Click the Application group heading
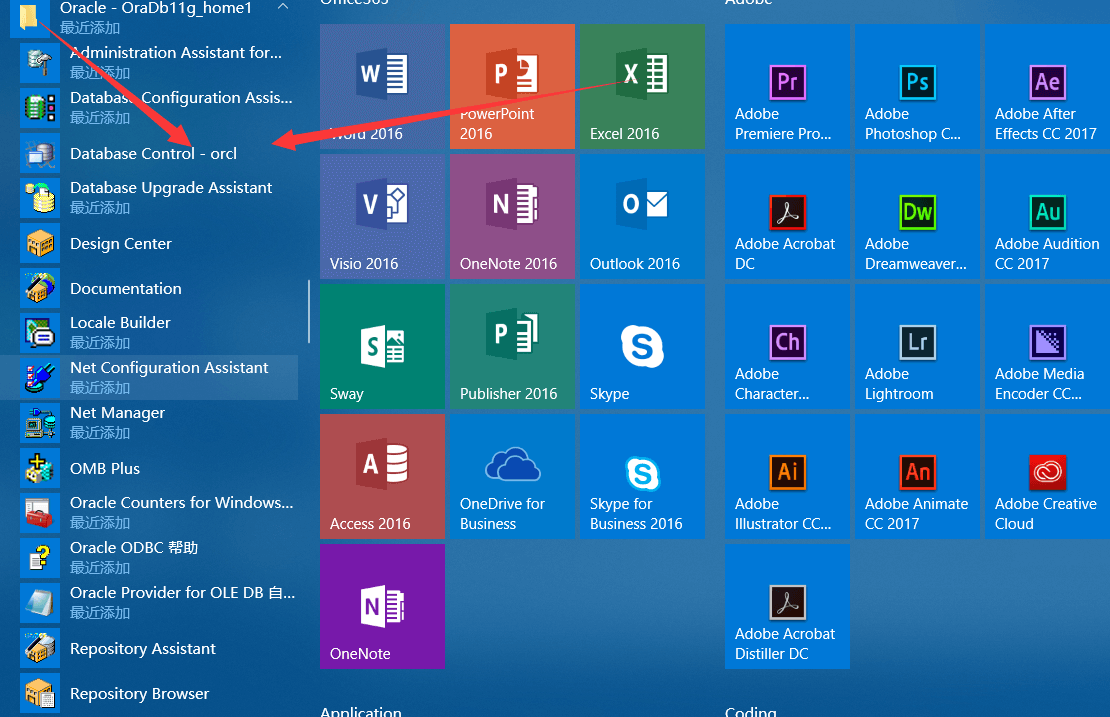1110x717 pixels. click(360, 711)
